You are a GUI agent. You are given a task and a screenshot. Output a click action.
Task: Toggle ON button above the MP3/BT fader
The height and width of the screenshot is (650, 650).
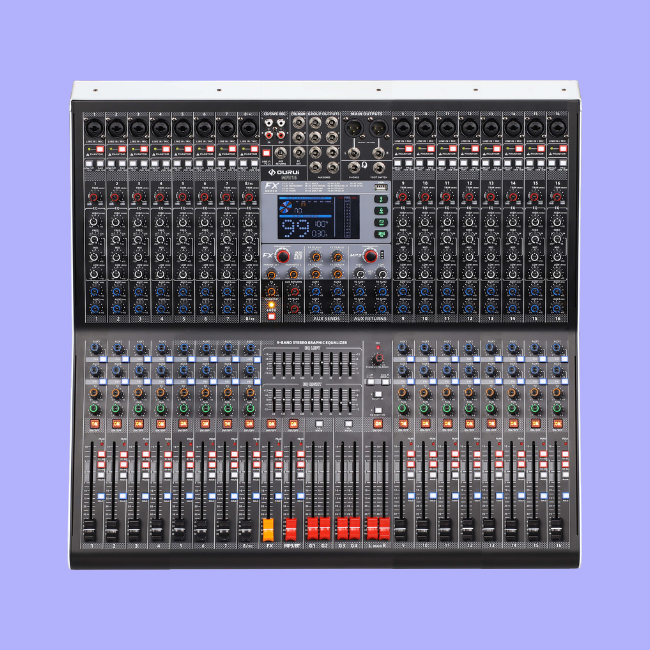click(x=293, y=424)
